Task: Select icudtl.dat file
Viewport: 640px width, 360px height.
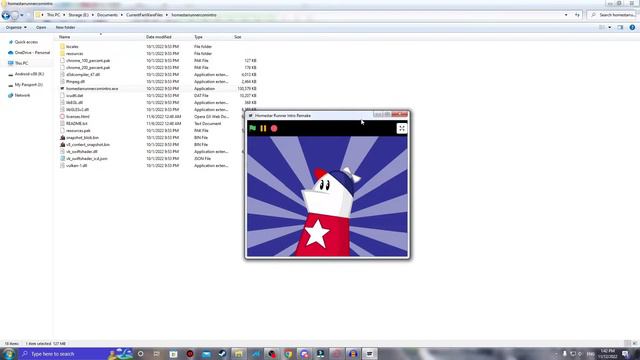Action: (74, 96)
